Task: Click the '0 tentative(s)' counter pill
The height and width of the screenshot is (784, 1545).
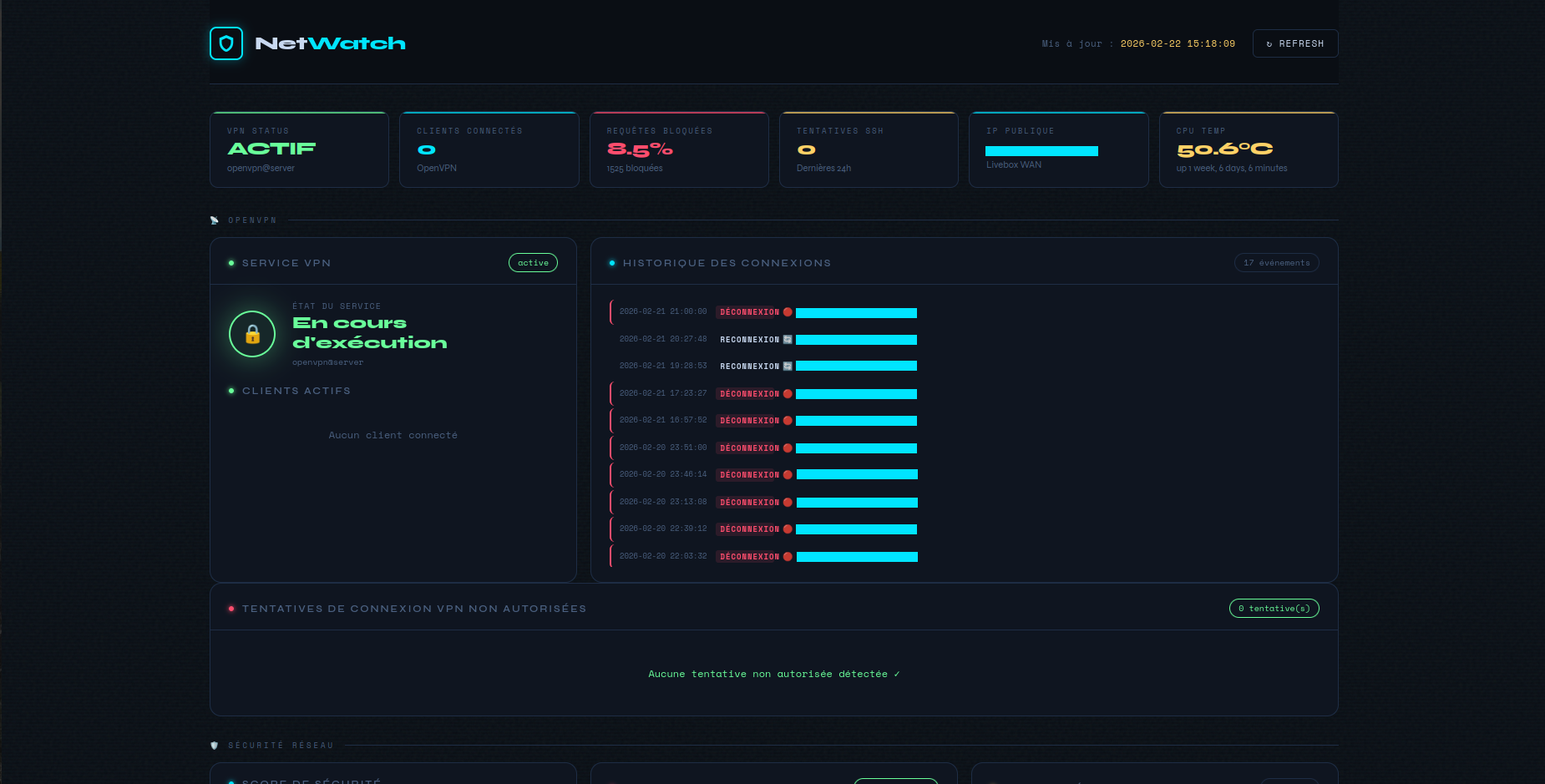Action: tap(1274, 608)
